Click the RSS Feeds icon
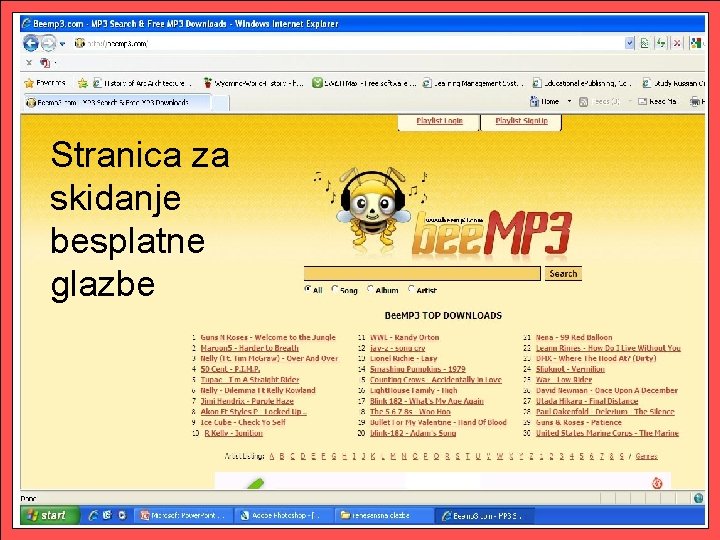 coord(583,102)
